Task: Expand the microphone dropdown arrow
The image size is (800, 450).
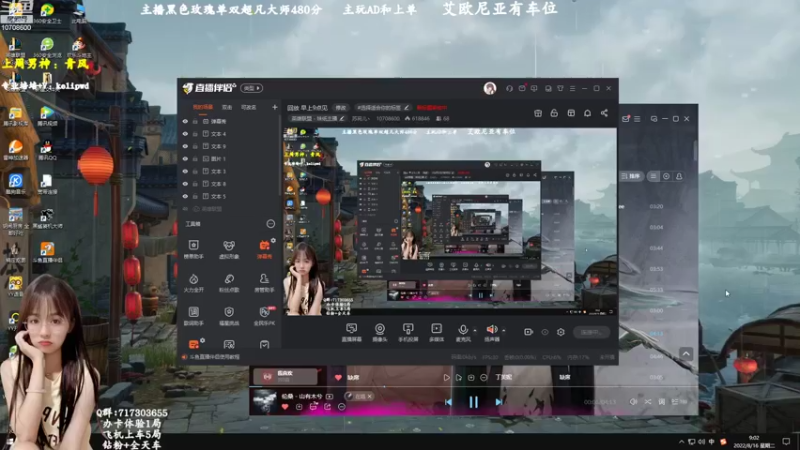Action: point(474,330)
